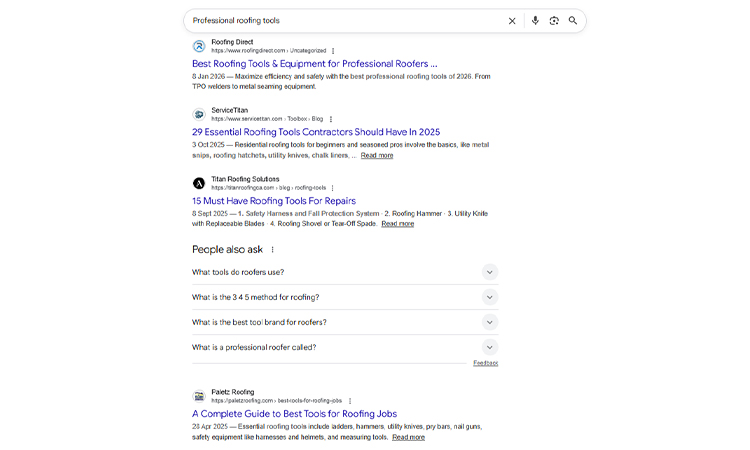
Task: Click the magnifying glass search button
Action: (573, 21)
